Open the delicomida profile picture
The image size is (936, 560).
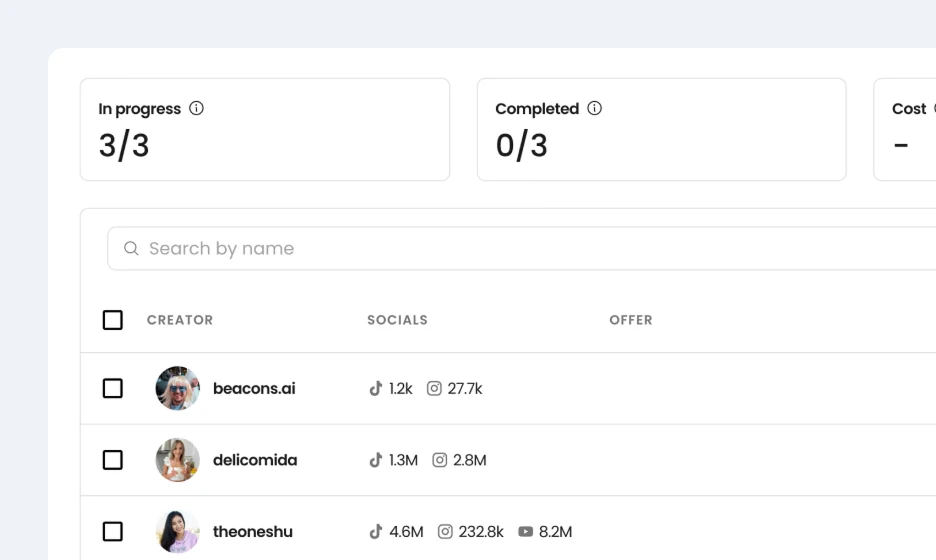pos(178,460)
